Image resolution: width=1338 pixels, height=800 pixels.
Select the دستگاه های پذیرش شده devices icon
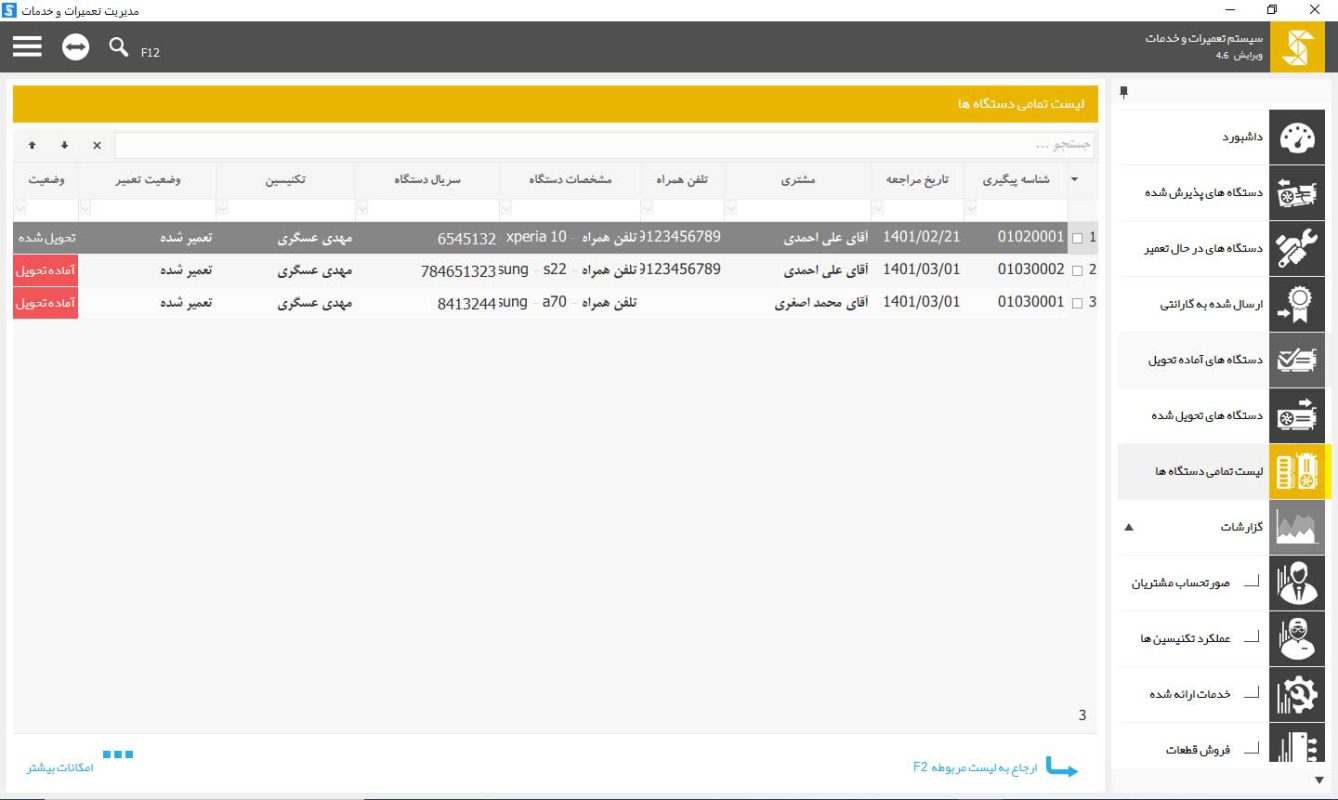pyautogui.click(x=1297, y=192)
